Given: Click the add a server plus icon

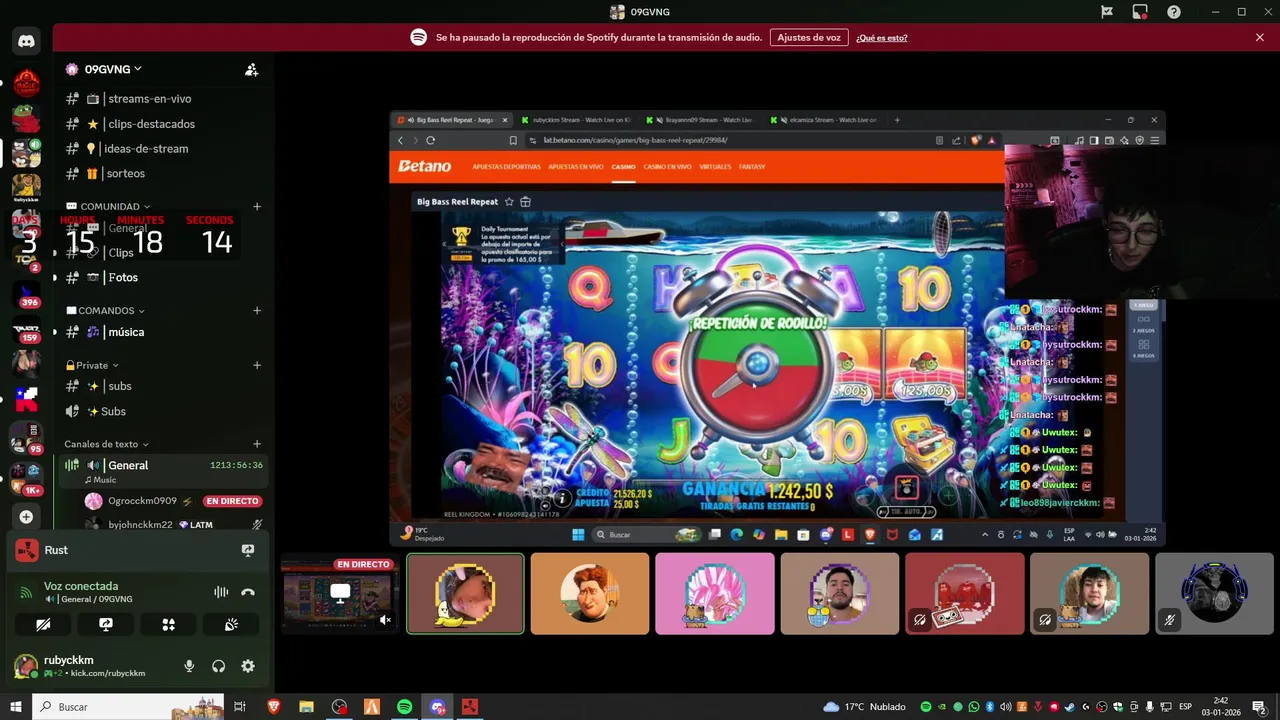Looking at the screenshot, I should click(26, 517).
